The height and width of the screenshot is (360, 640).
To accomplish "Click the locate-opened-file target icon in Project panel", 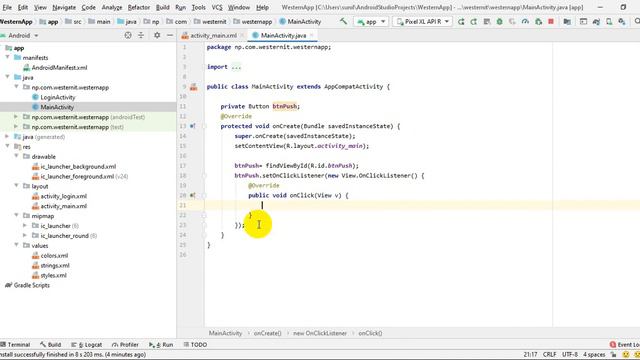I will pyautogui.click(x=128, y=36).
